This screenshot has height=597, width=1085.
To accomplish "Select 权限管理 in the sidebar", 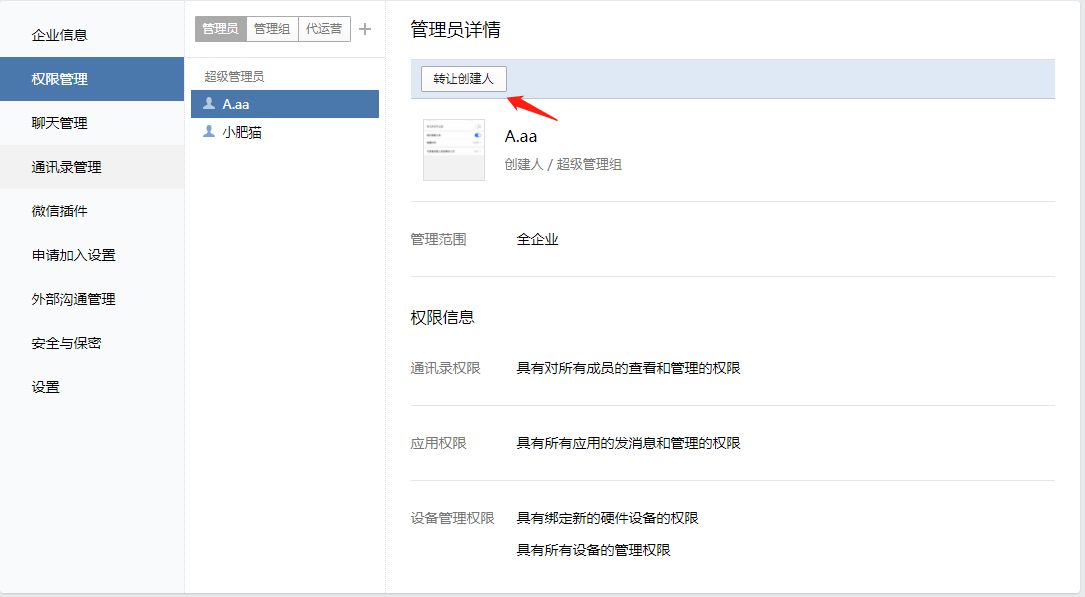I will pyautogui.click(x=92, y=79).
